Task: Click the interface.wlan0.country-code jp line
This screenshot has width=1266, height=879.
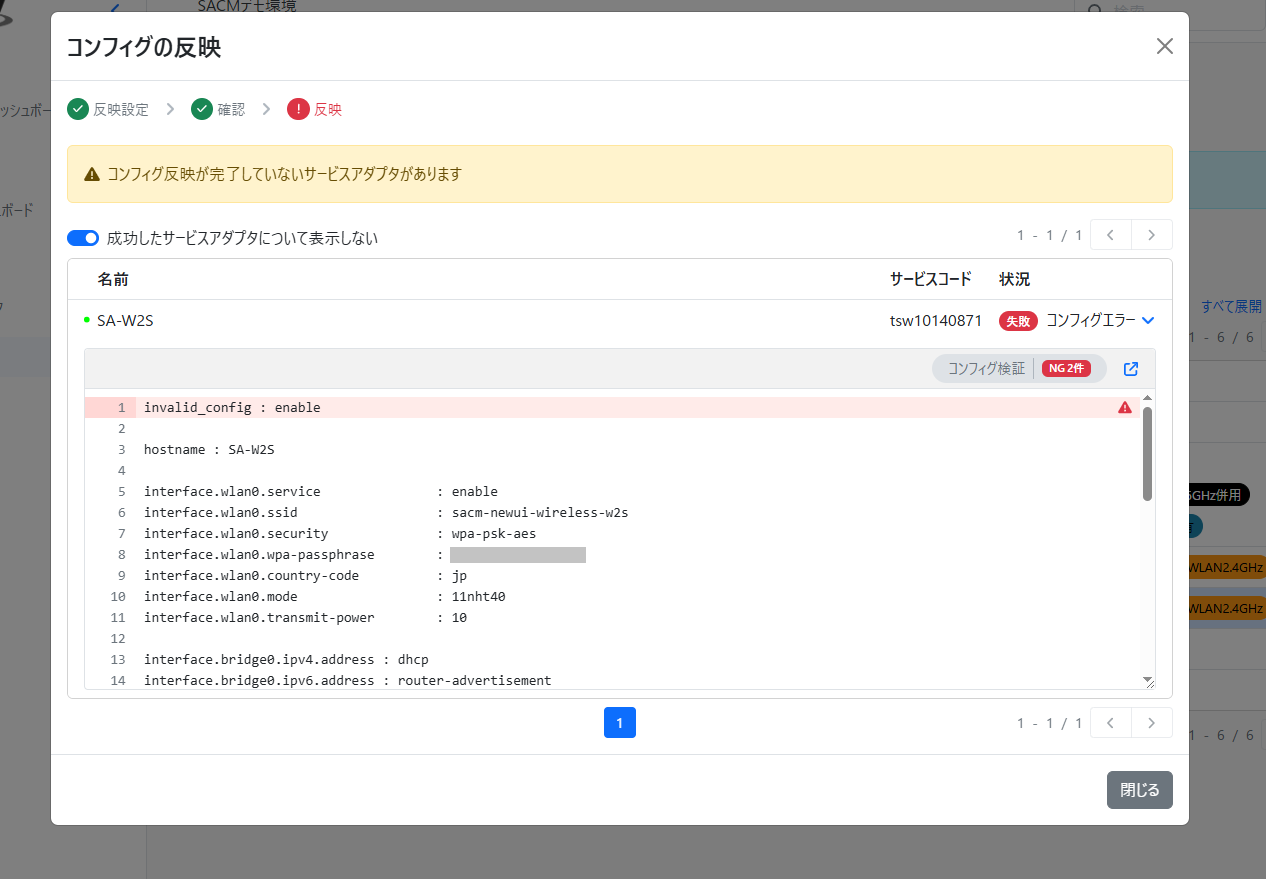Action: [x=305, y=576]
